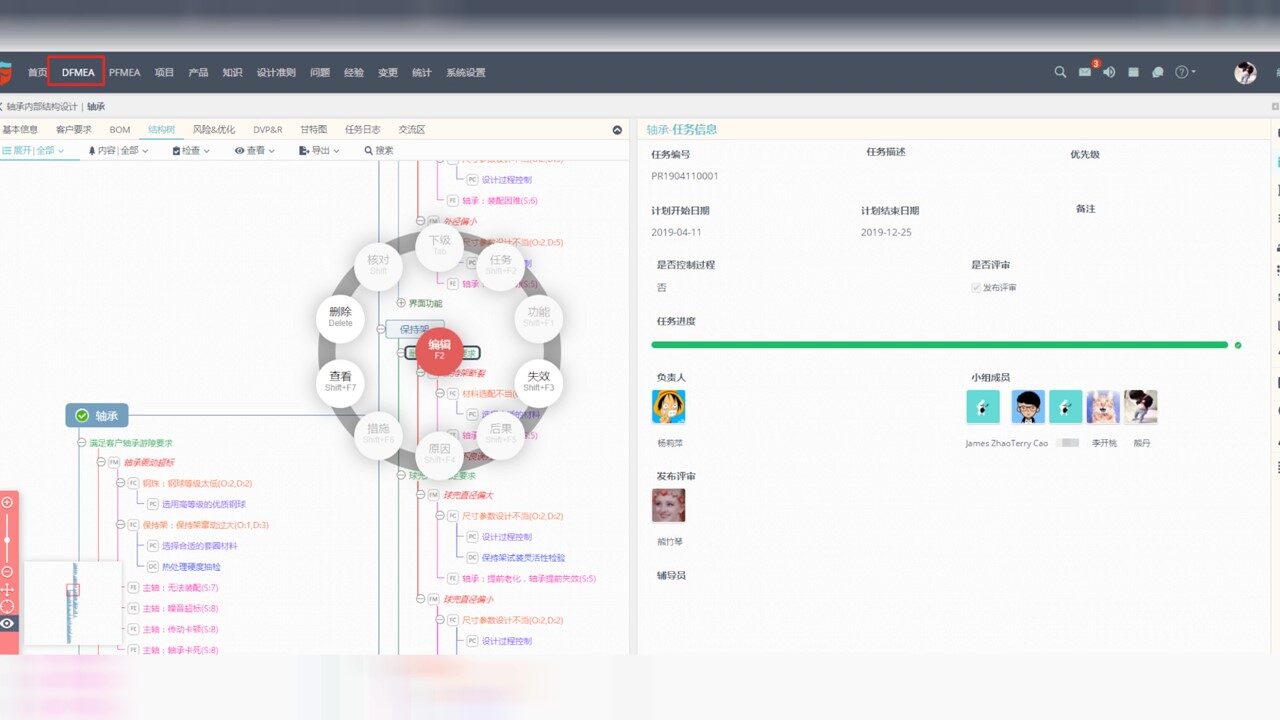Click zoom-out minus on canvas control
The width and height of the screenshot is (1280, 720).
coord(7,572)
